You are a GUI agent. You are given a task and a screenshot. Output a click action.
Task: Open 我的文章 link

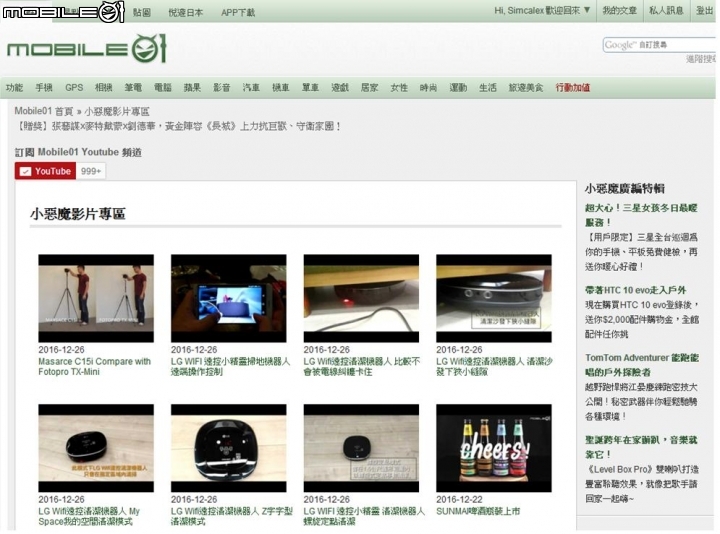pos(619,11)
